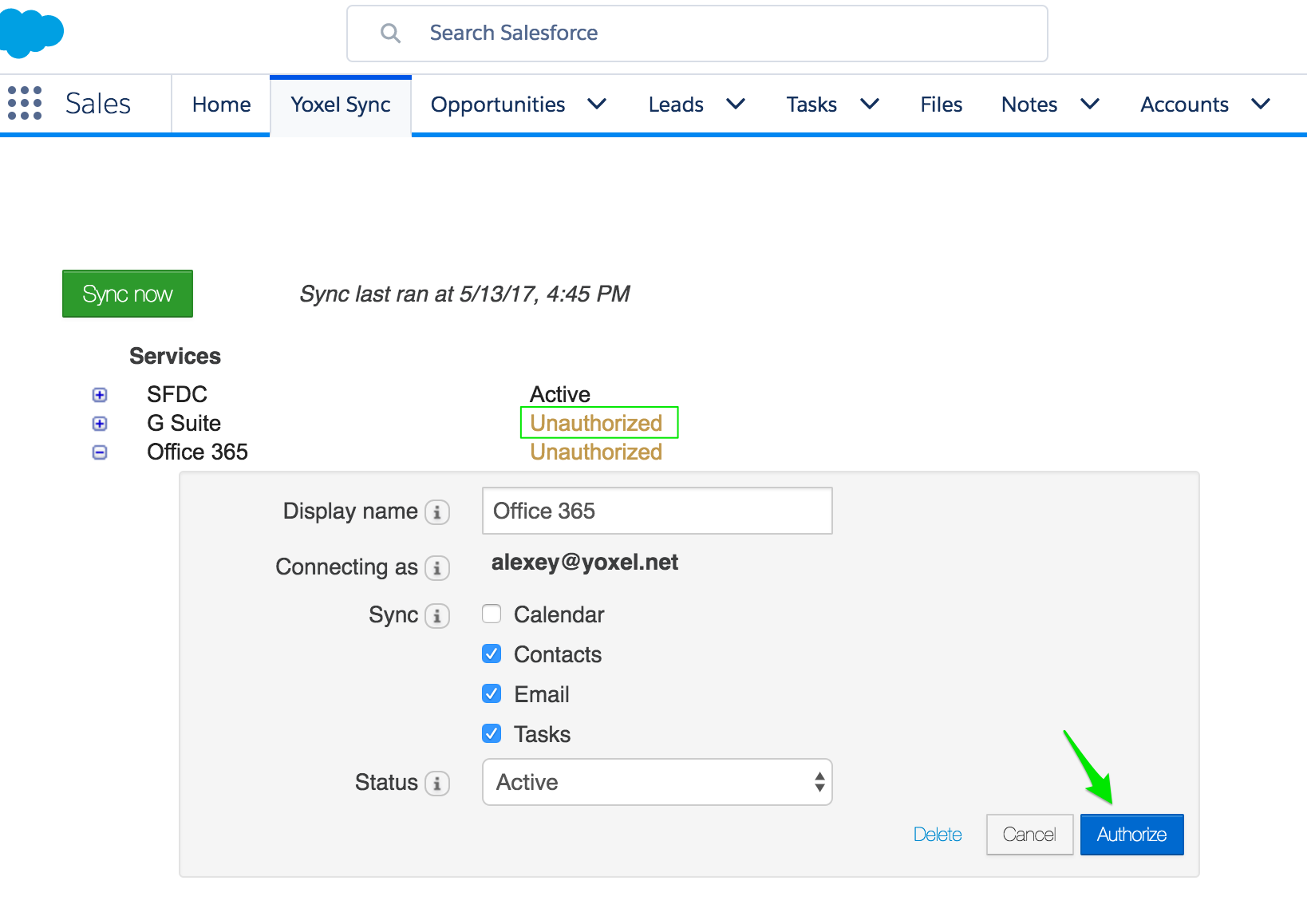The image size is (1307, 924).
Task: Click the Office 365 Unauthorized status
Action: coord(596,452)
